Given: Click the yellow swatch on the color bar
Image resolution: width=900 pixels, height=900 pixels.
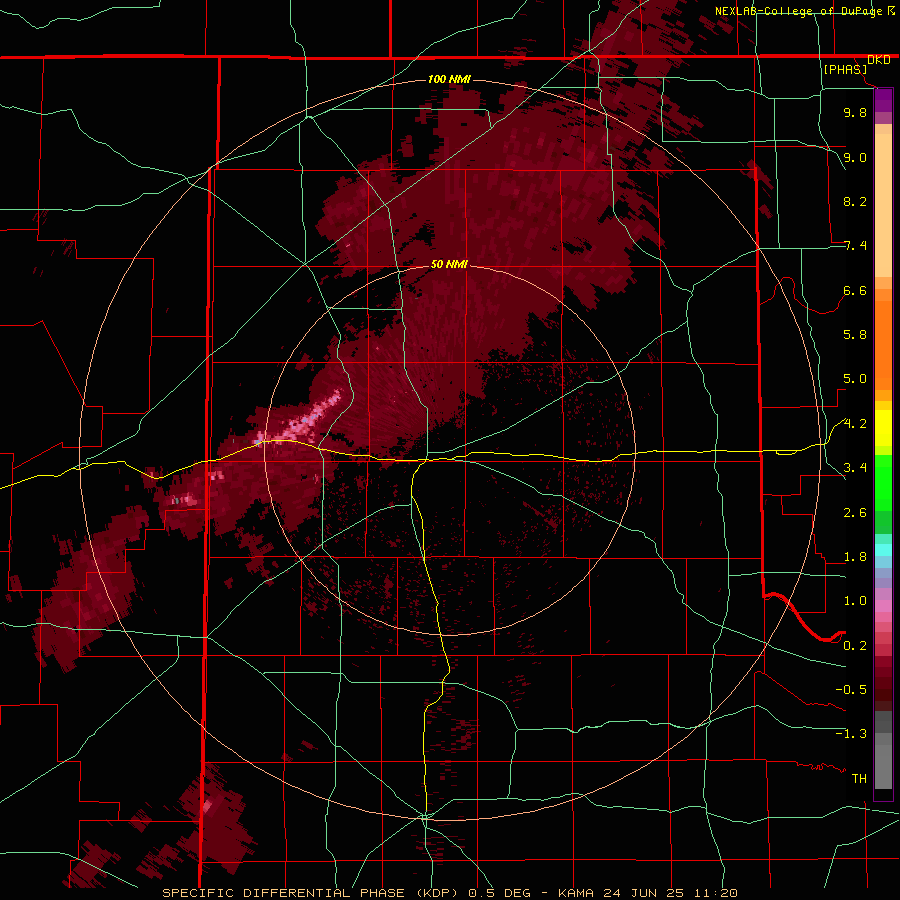Looking at the screenshot, I should [883, 428].
